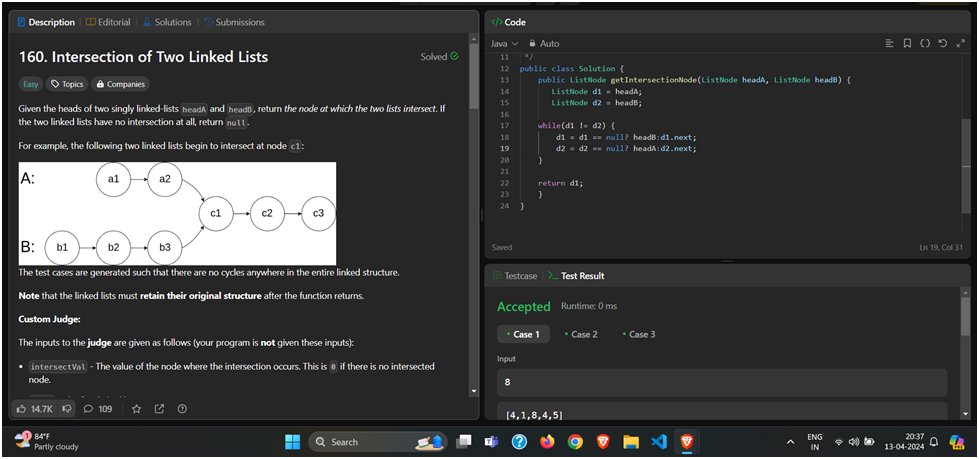
Task: Click the thumbs-down dislike icon
Action: (67, 408)
